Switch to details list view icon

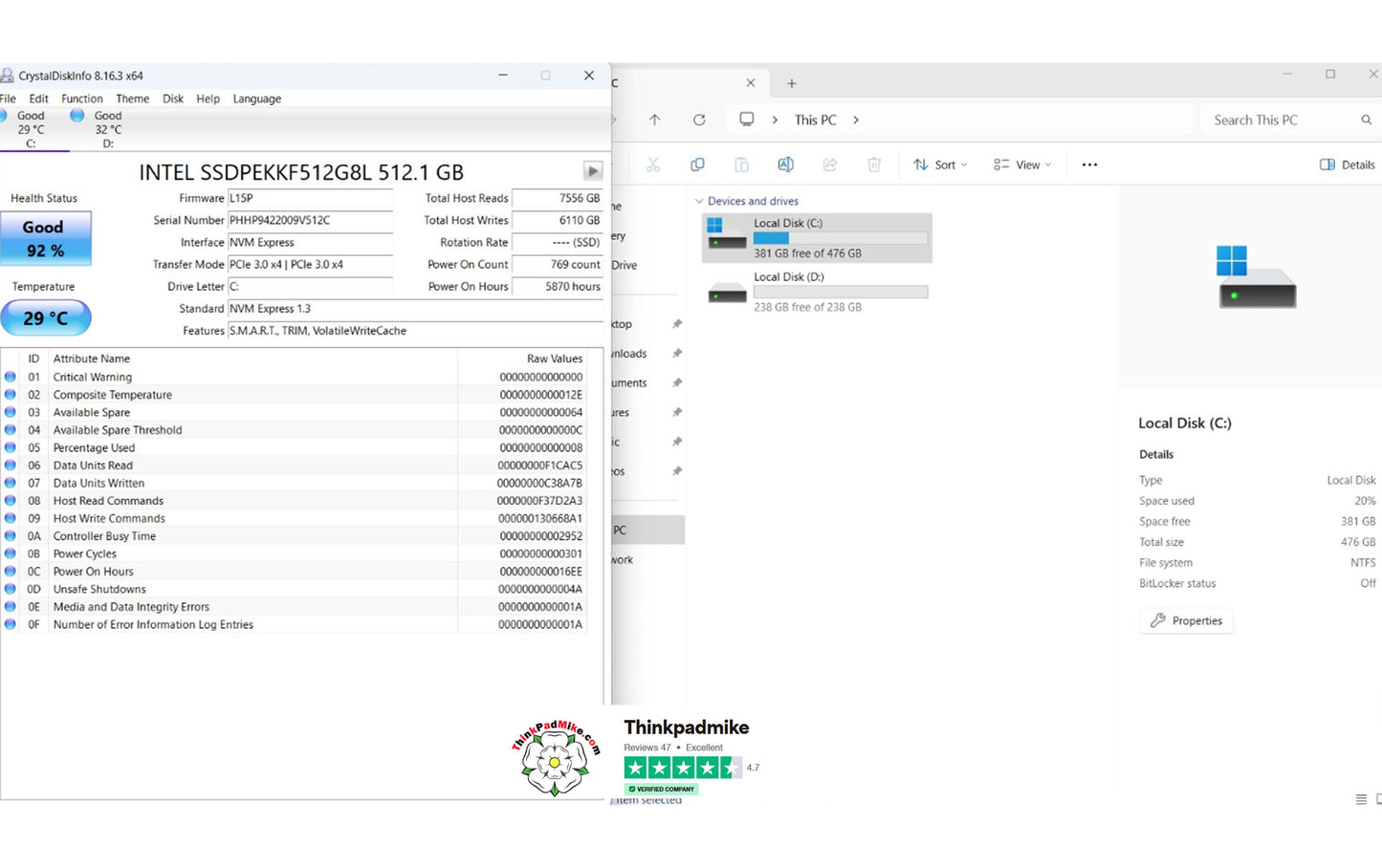pyautogui.click(x=1361, y=799)
